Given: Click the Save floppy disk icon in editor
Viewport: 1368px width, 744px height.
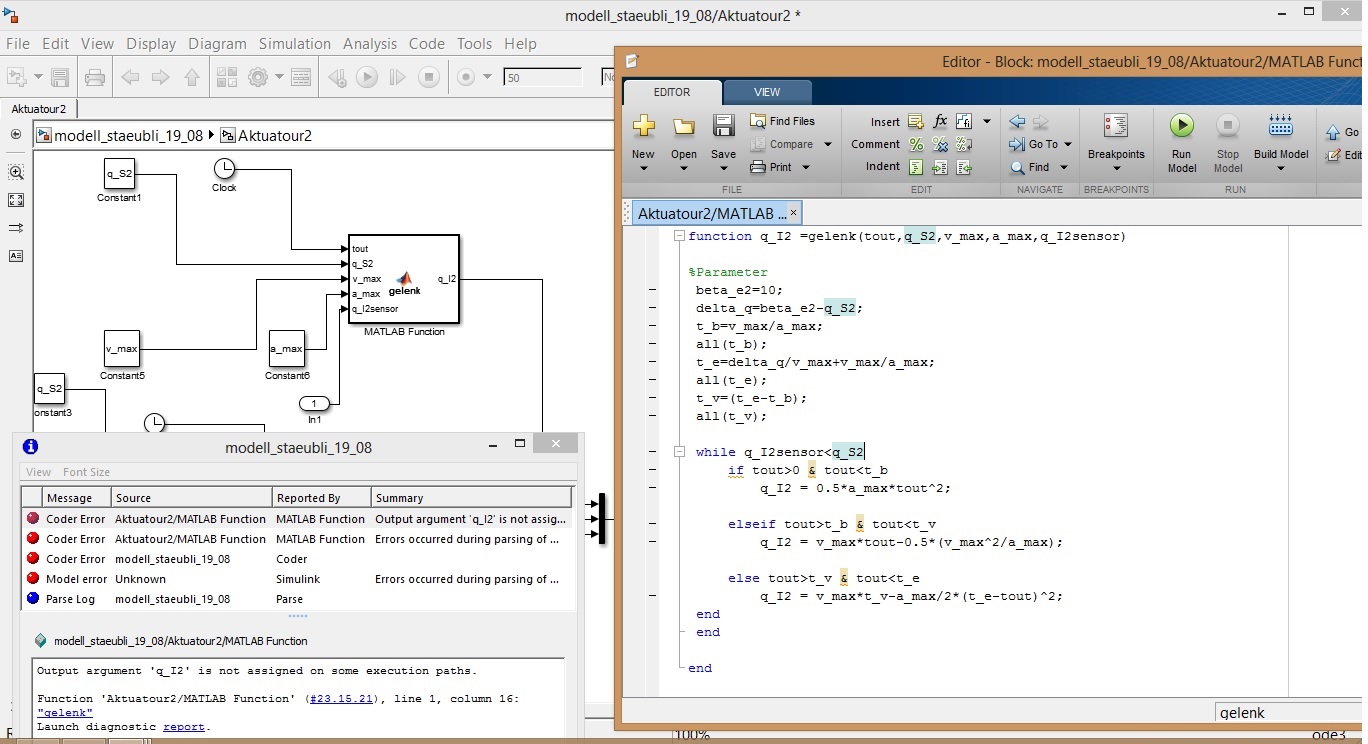Looking at the screenshot, I should [x=723, y=126].
